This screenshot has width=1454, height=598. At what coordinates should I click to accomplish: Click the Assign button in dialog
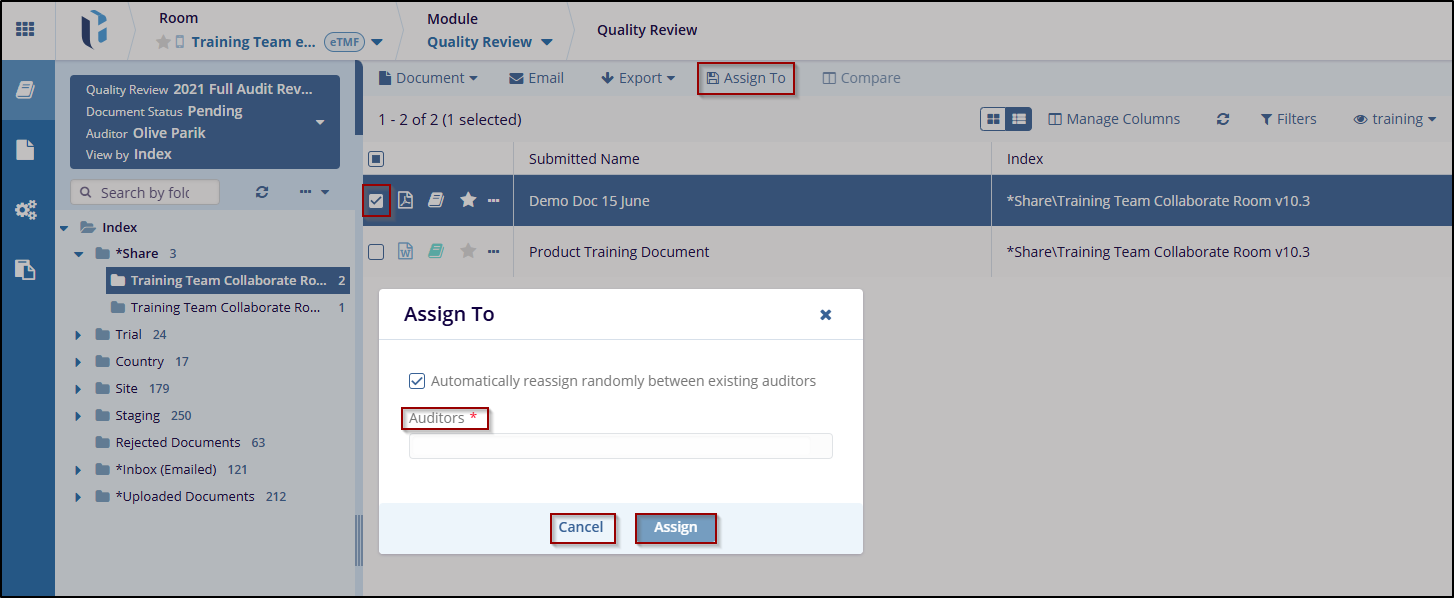675,528
